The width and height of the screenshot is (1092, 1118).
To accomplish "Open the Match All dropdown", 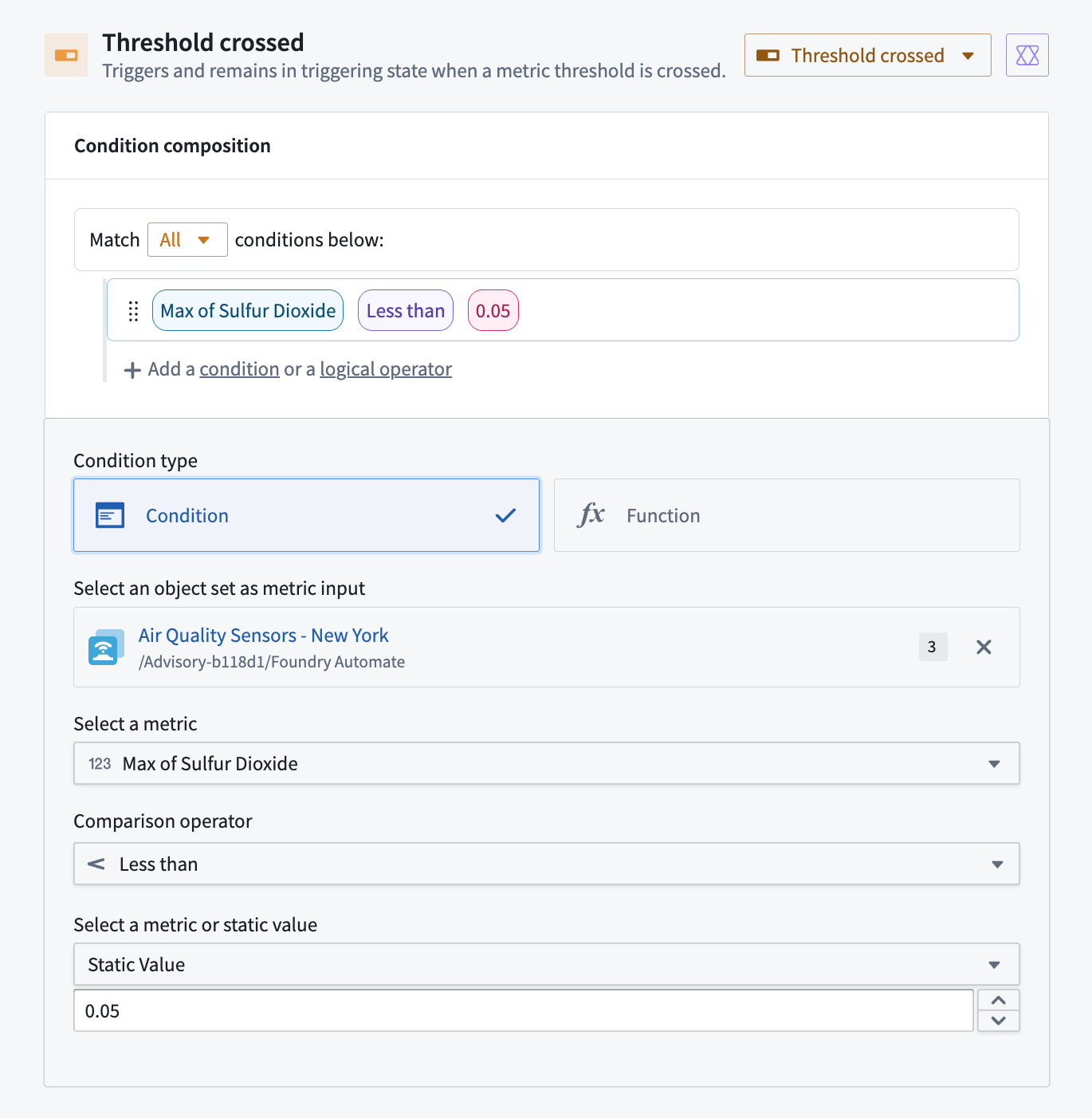I will [187, 240].
